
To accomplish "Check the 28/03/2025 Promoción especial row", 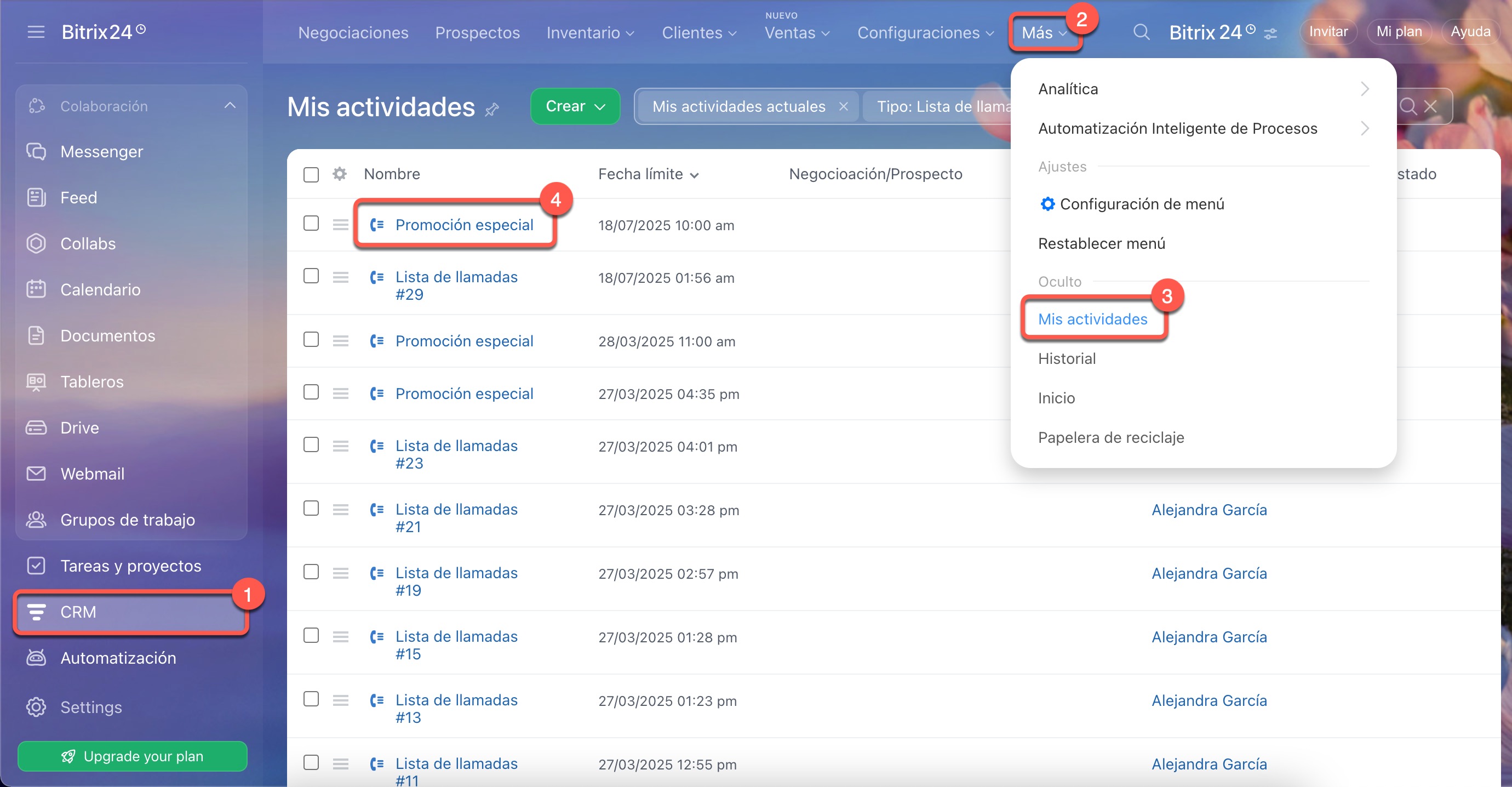I will tap(311, 339).
